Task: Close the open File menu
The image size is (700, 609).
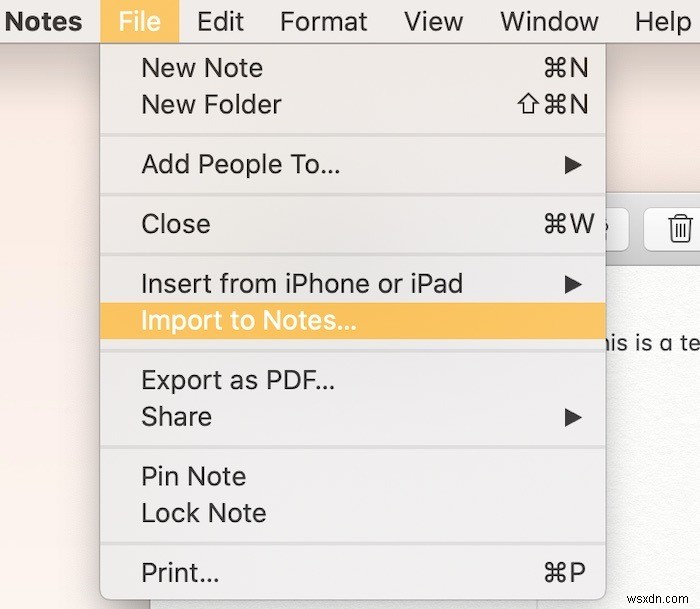Action: [140, 21]
